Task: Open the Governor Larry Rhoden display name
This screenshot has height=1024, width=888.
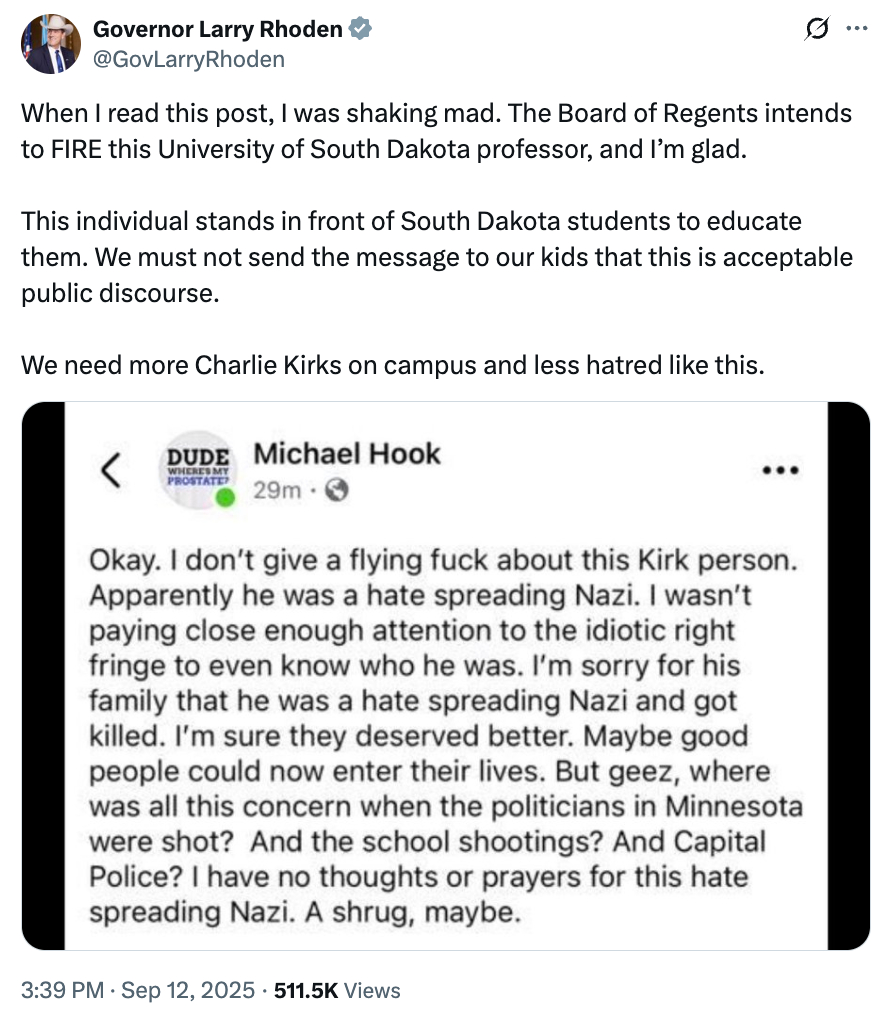Action: pos(217,30)
